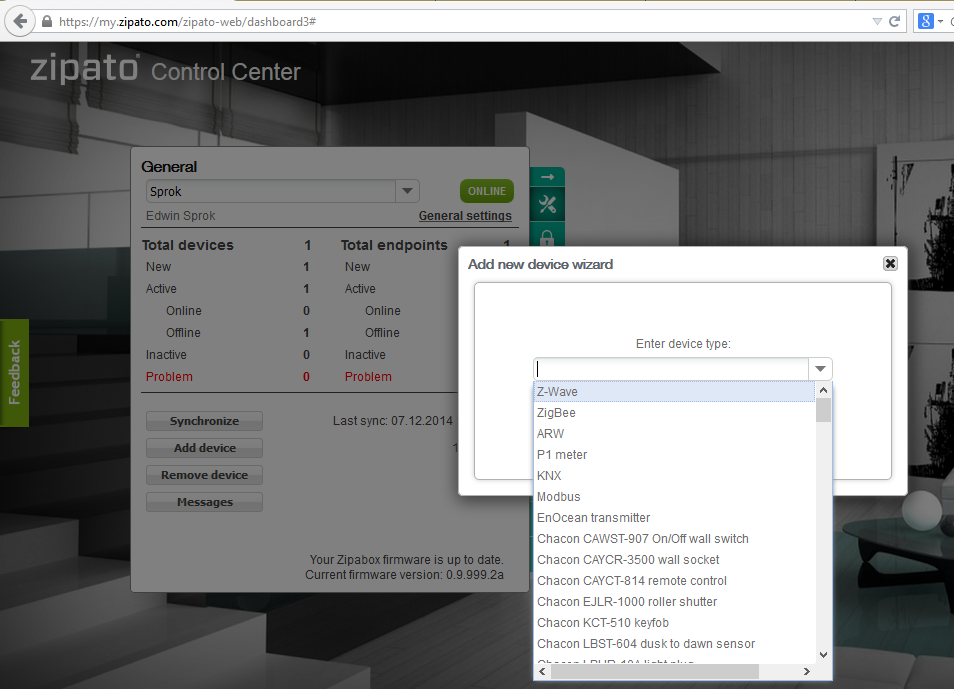Image resolution: width=954 pixels, height=689 pixels.
Task: Open the padlock security sidebar tab
Action: click(x=548, y=236)
